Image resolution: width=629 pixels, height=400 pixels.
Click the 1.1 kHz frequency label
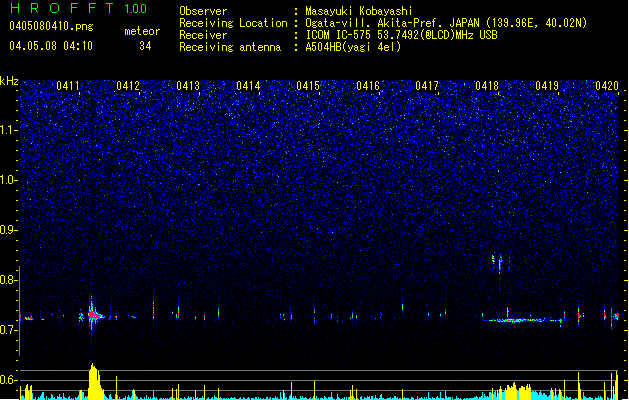(x=8, y=130)
